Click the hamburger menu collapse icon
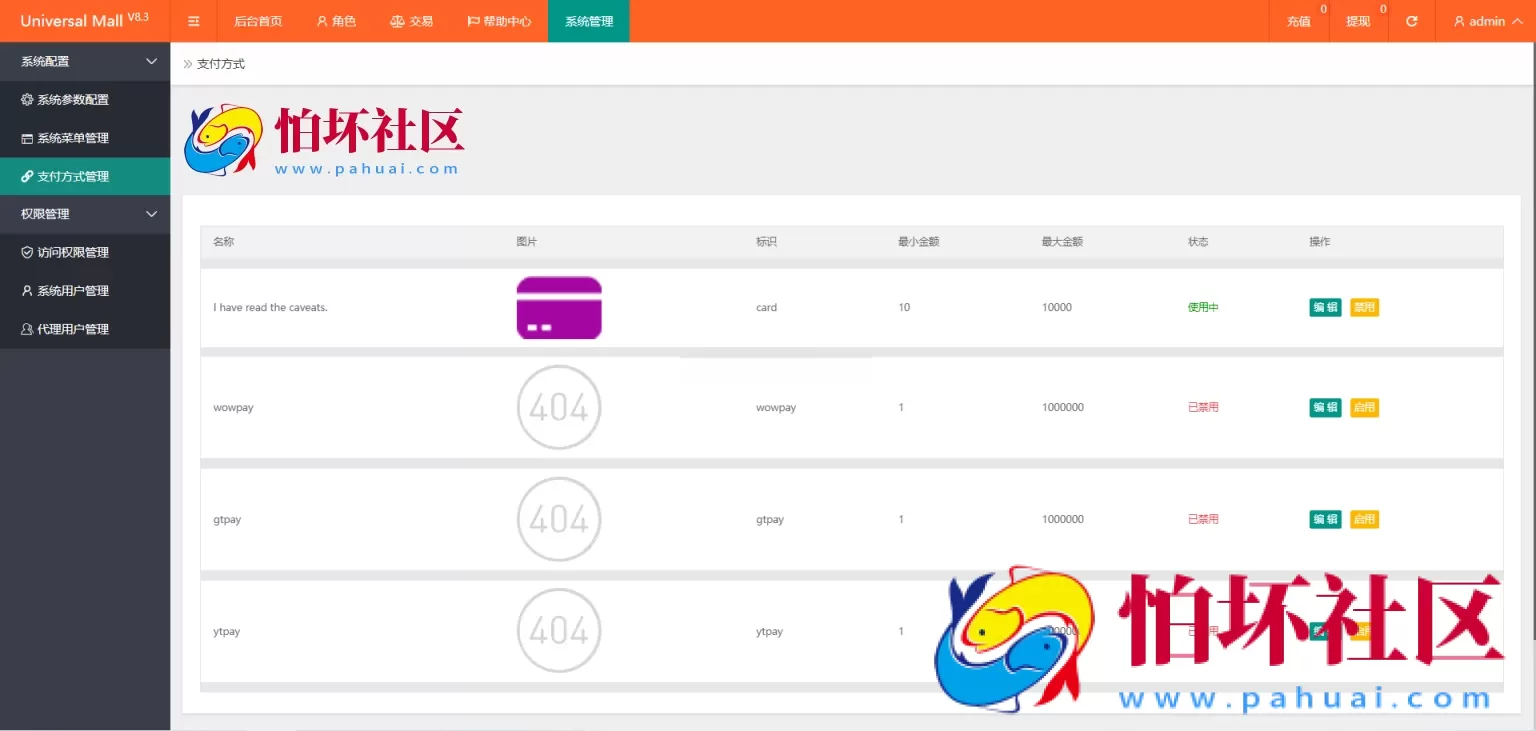 194,21
